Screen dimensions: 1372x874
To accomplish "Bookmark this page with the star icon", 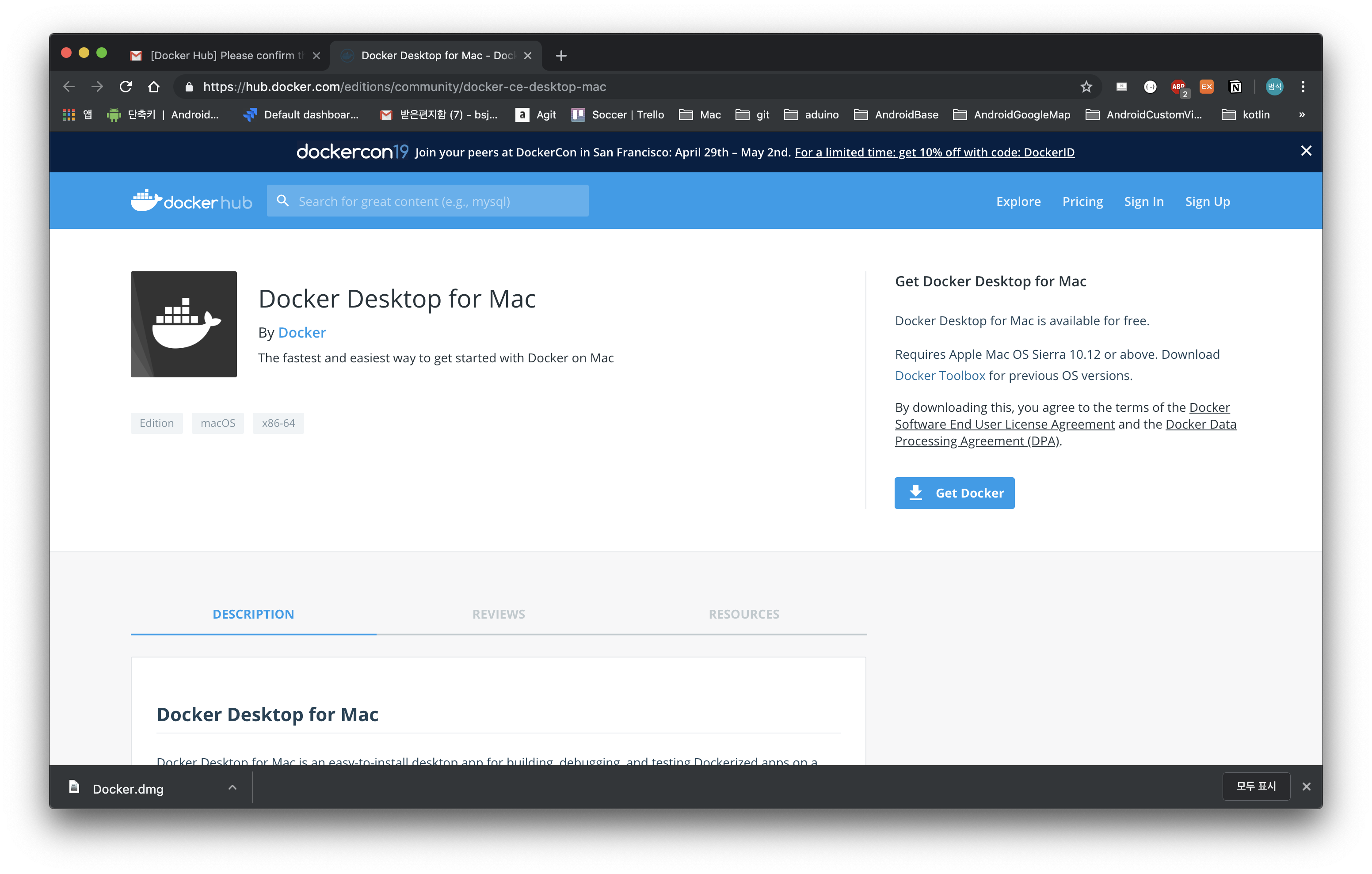I will (1086, 87).
